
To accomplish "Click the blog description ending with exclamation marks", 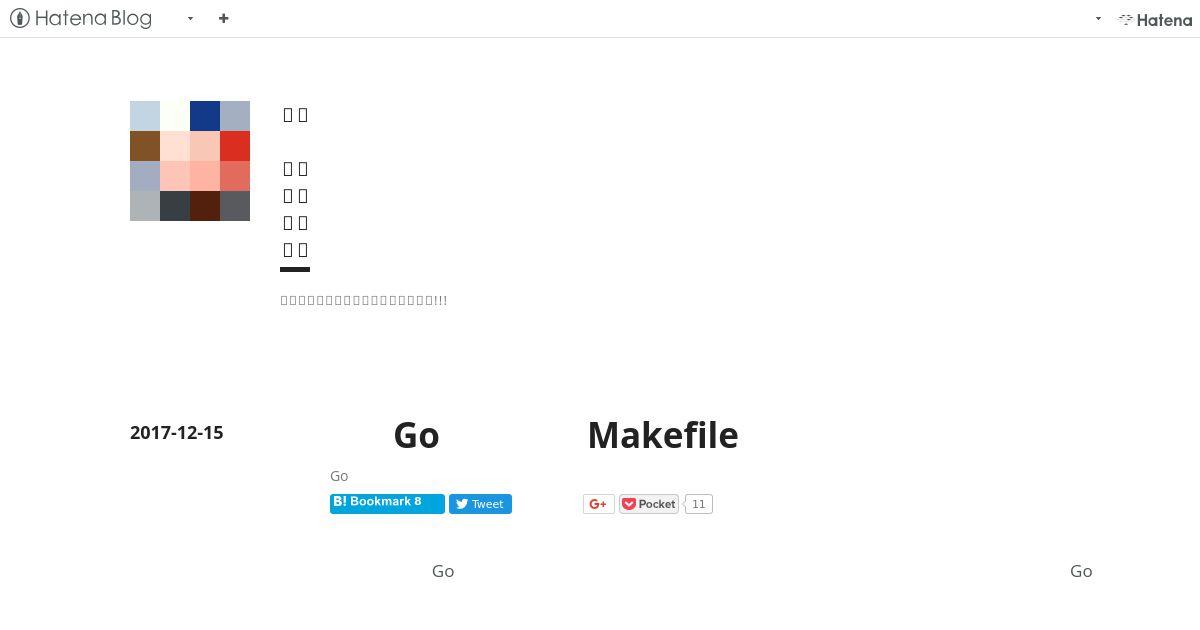I will 364,300.
